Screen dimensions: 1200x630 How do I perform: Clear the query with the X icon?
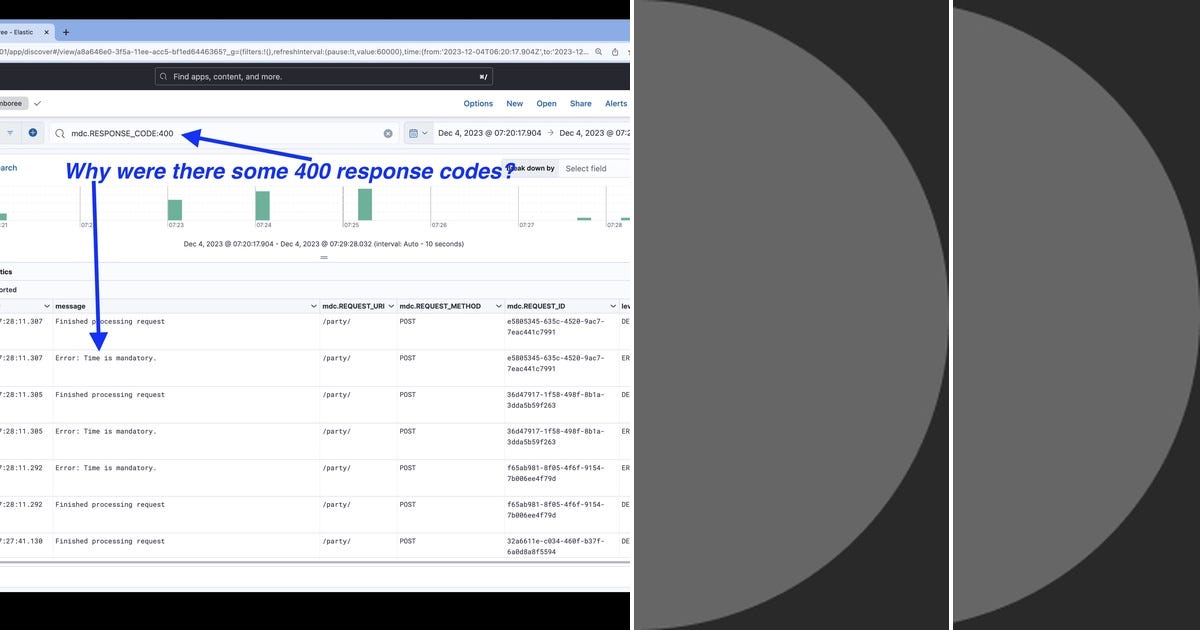click(388, 133)
